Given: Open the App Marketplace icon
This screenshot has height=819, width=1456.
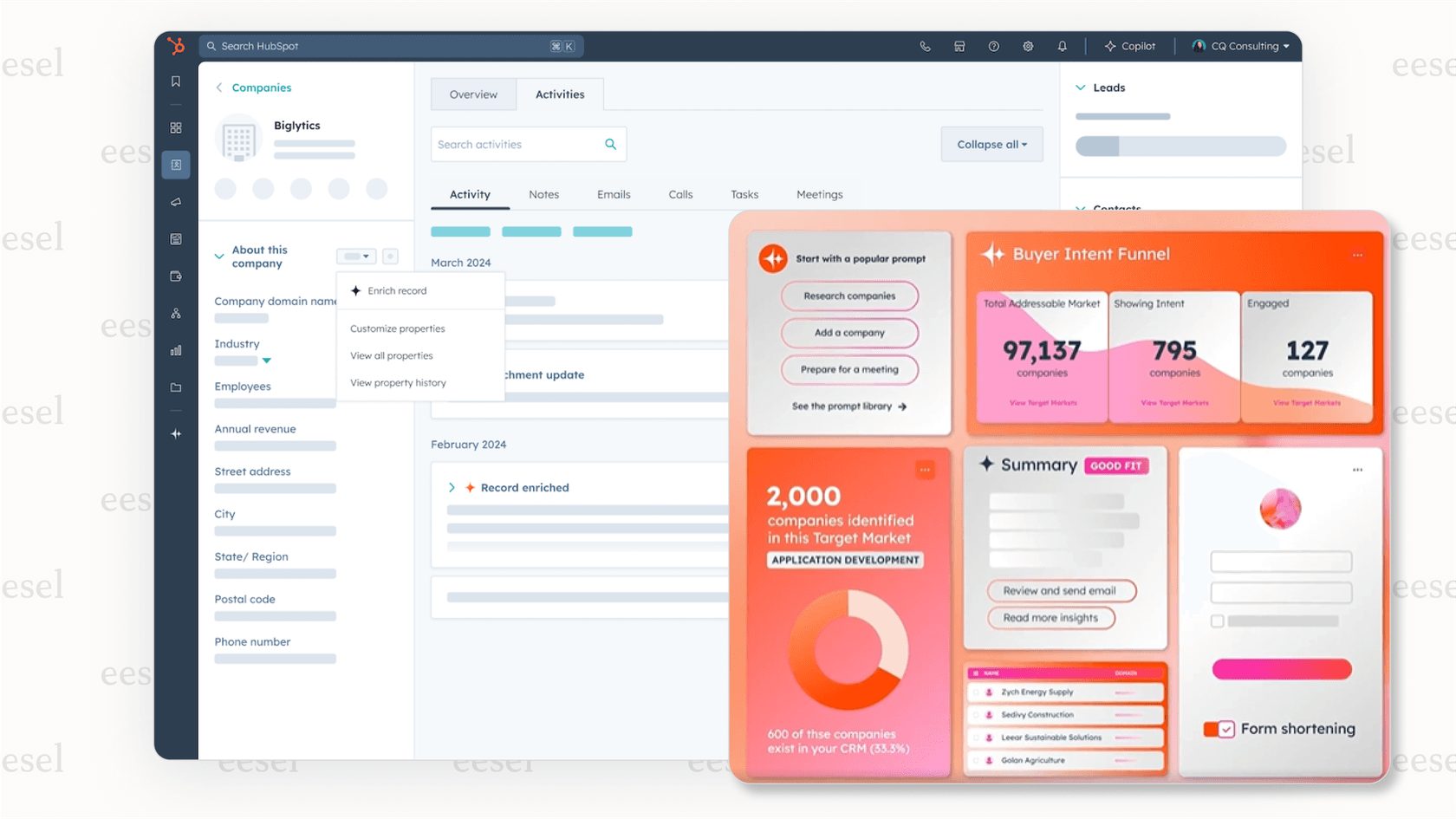Looking at the screenshot, I should tap(959, 46).
